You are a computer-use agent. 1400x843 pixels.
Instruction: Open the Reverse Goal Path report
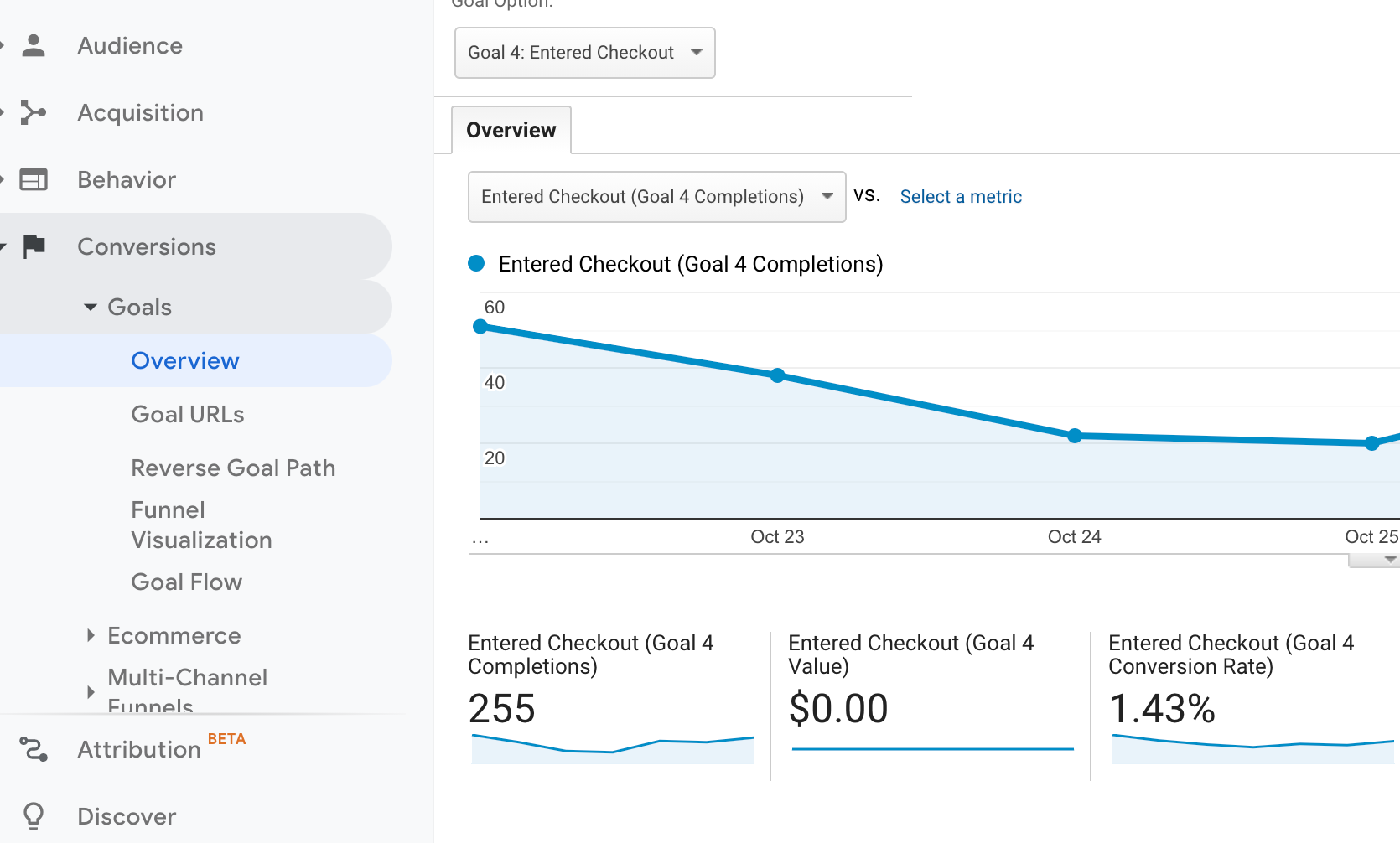coord(233,468)
